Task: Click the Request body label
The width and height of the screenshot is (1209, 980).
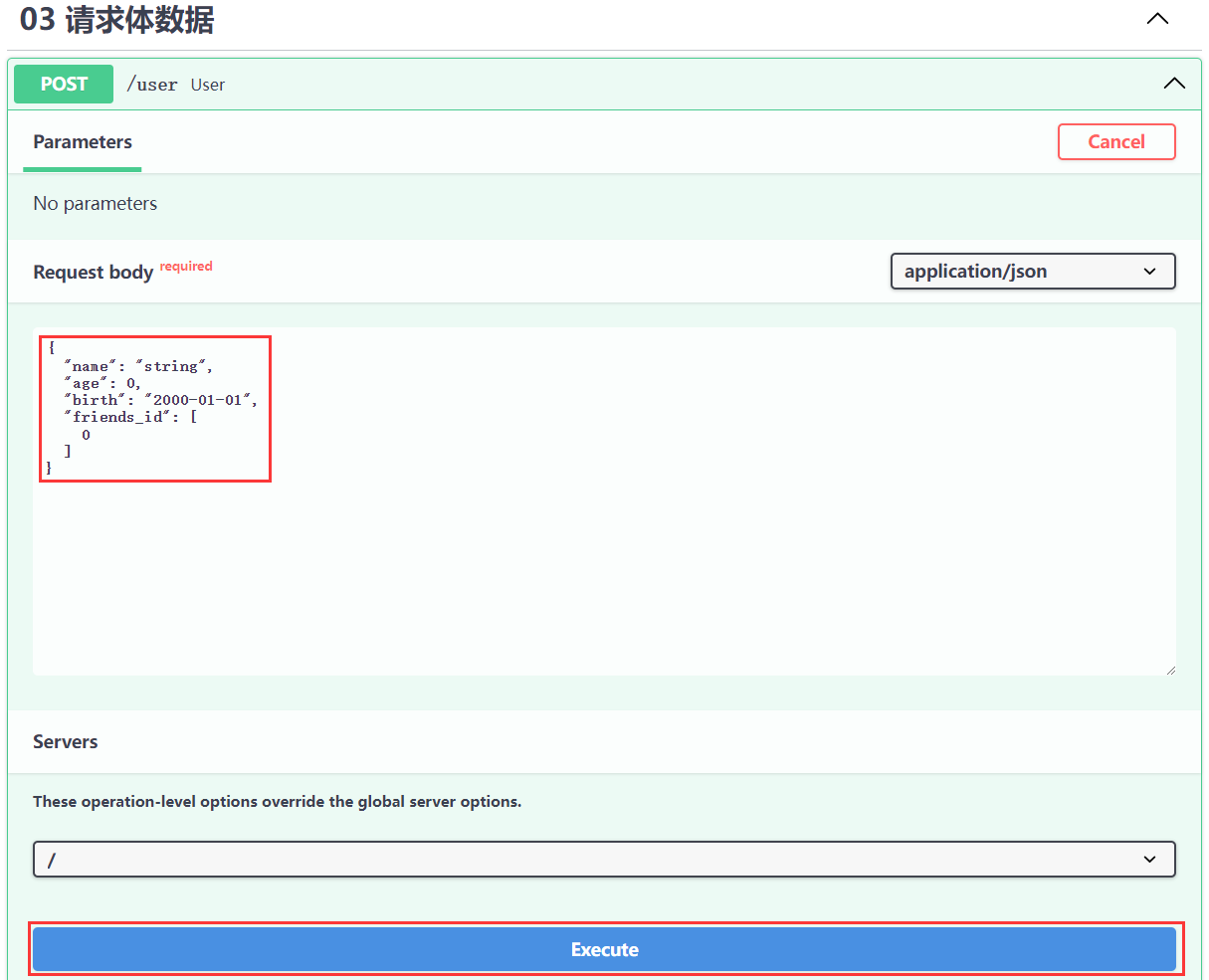Action: [93, 273]
